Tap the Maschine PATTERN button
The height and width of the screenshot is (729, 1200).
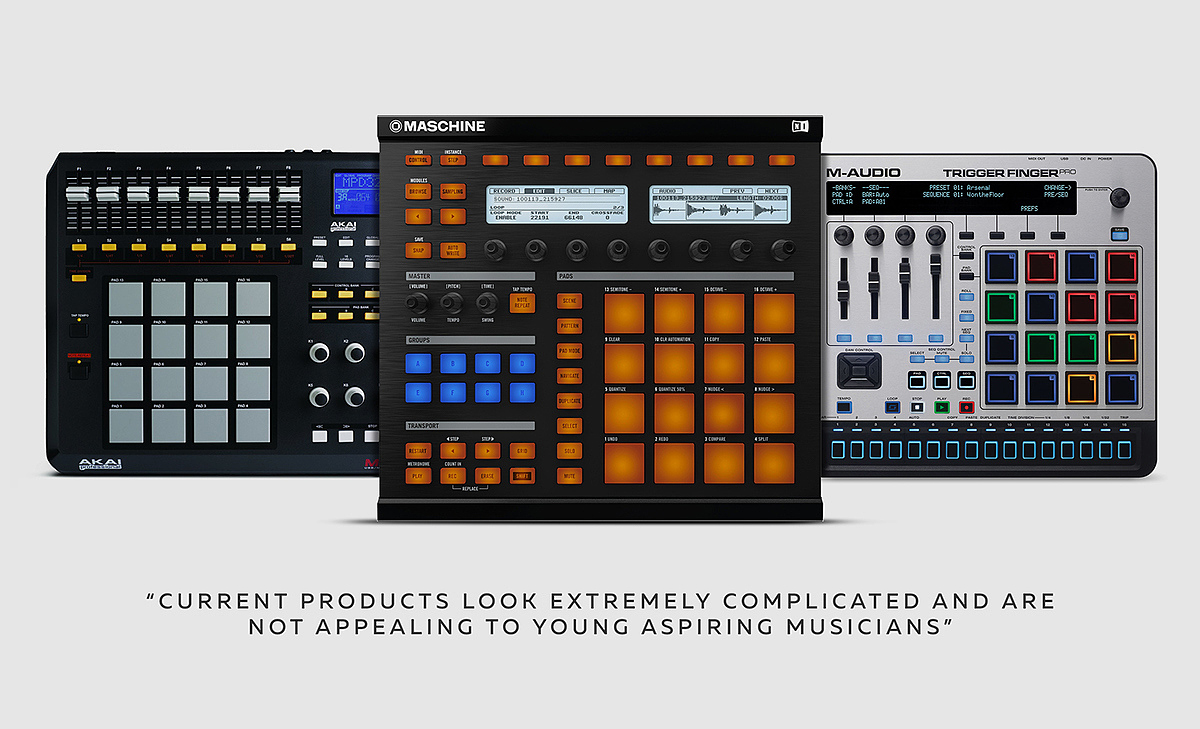click(569, 325)
